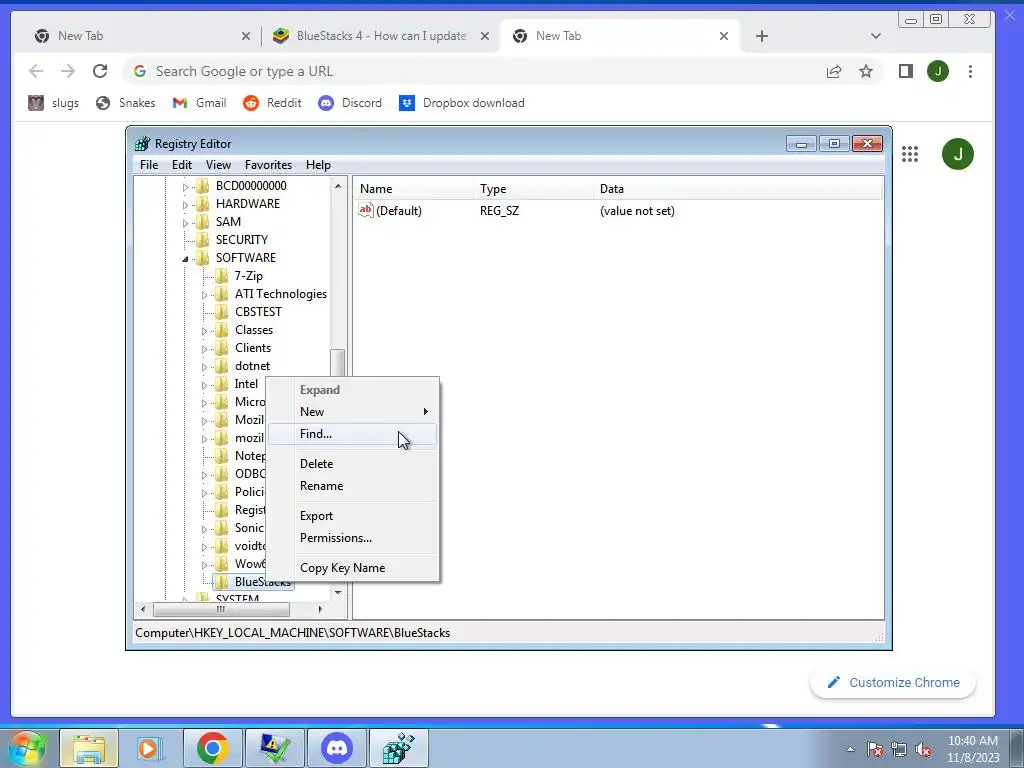Choose Find... in context menu
The image size is (1024, 768).
coord(353,434)
